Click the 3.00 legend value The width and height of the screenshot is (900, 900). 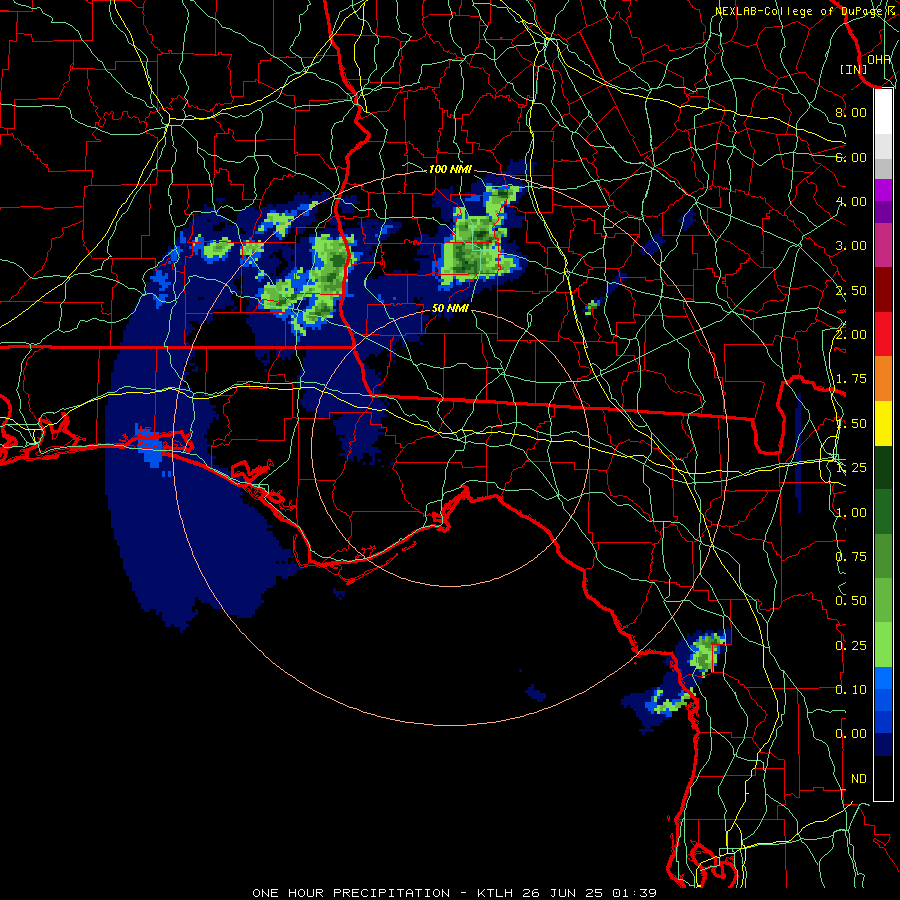851,246
